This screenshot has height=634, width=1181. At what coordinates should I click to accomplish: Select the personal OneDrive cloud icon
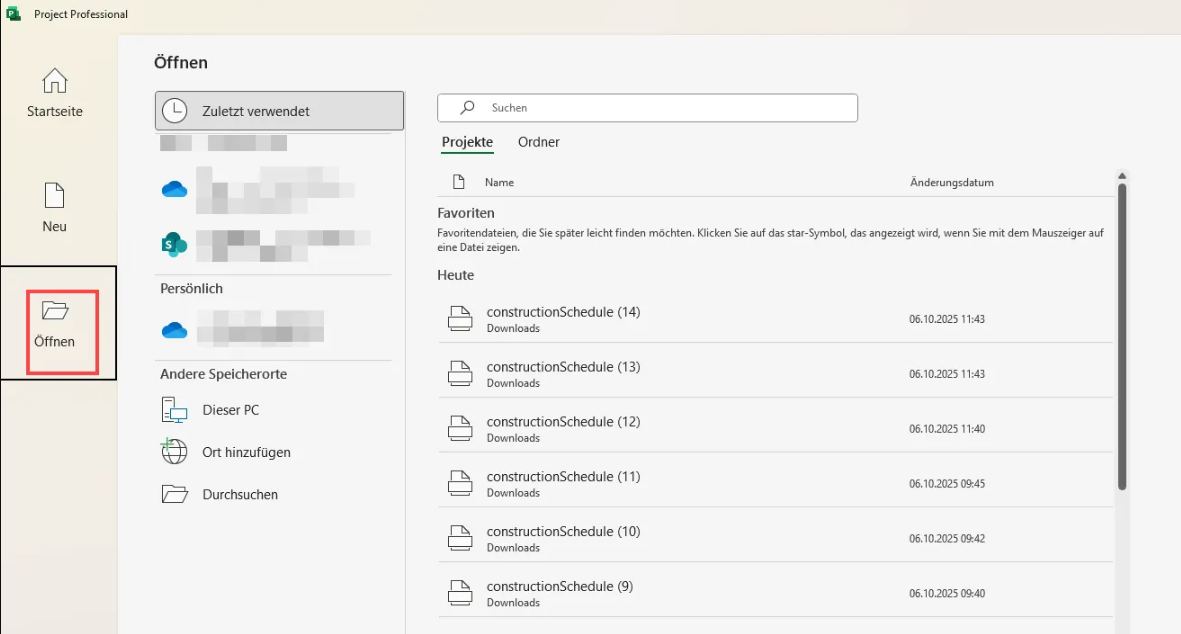[x=174, y=330]
